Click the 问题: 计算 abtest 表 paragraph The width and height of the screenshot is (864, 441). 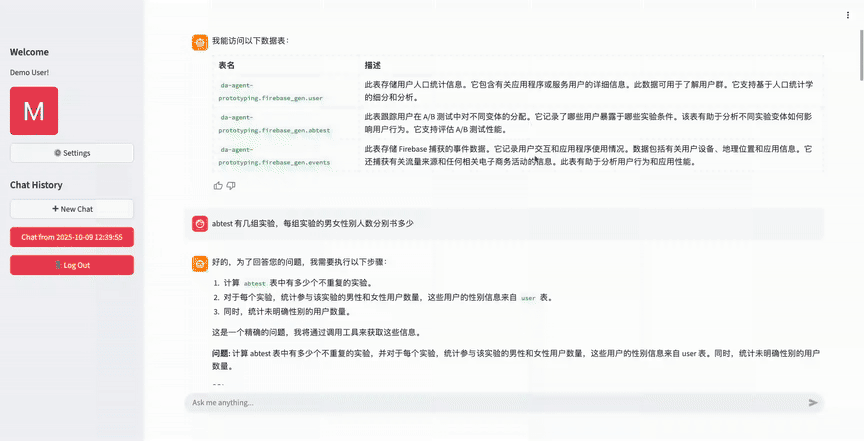(x=516, y=360)
